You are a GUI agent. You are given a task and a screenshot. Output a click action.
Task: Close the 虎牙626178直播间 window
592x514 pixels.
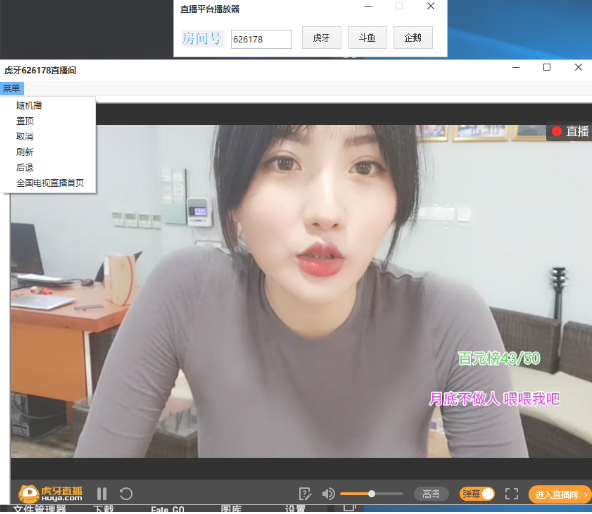coord(578,68)
